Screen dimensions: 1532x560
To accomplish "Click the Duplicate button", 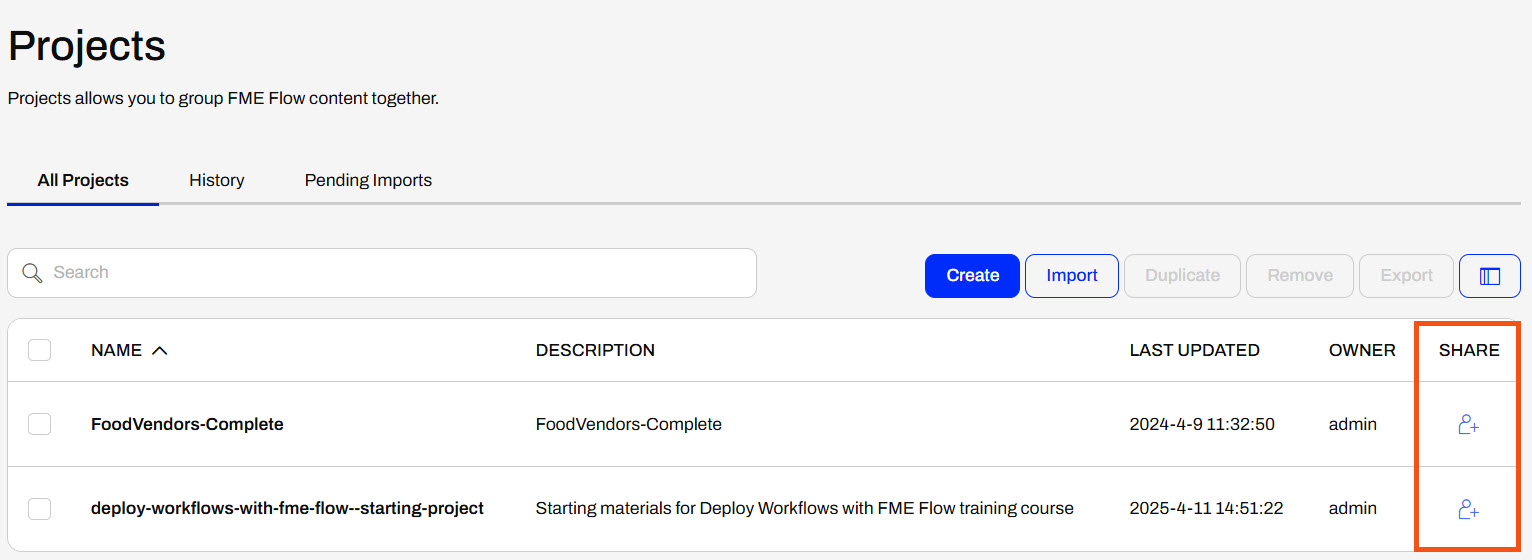I will click(x=1182, y=276).
